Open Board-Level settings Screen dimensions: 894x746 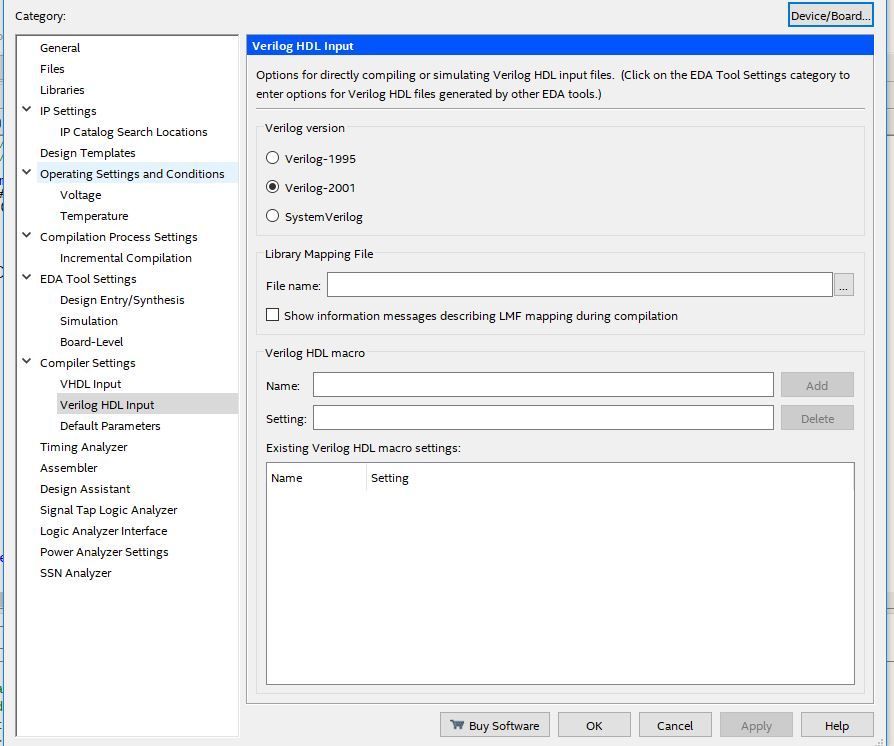click(91, 342)
